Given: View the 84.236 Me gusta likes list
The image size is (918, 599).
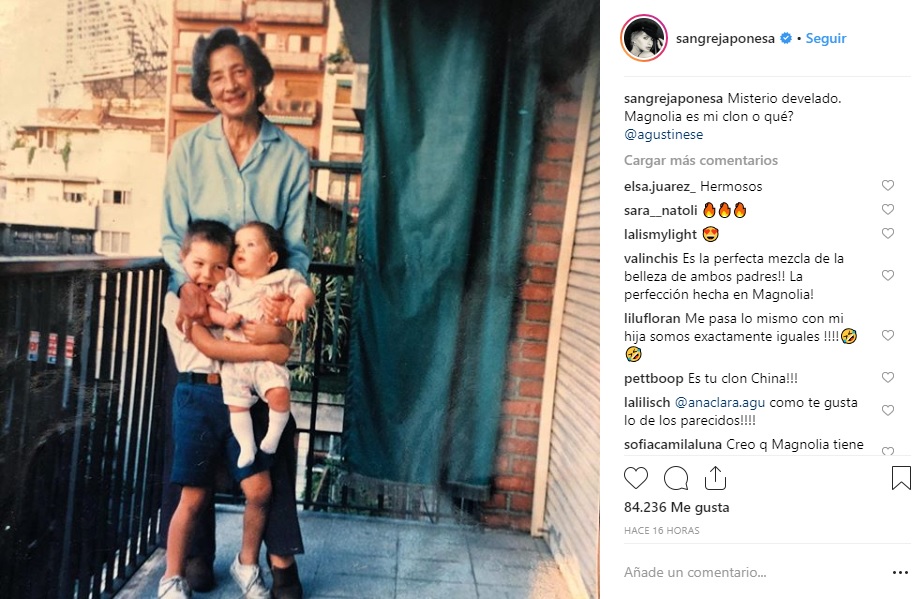Looking at the screenshot, I should tap(676, 507).
